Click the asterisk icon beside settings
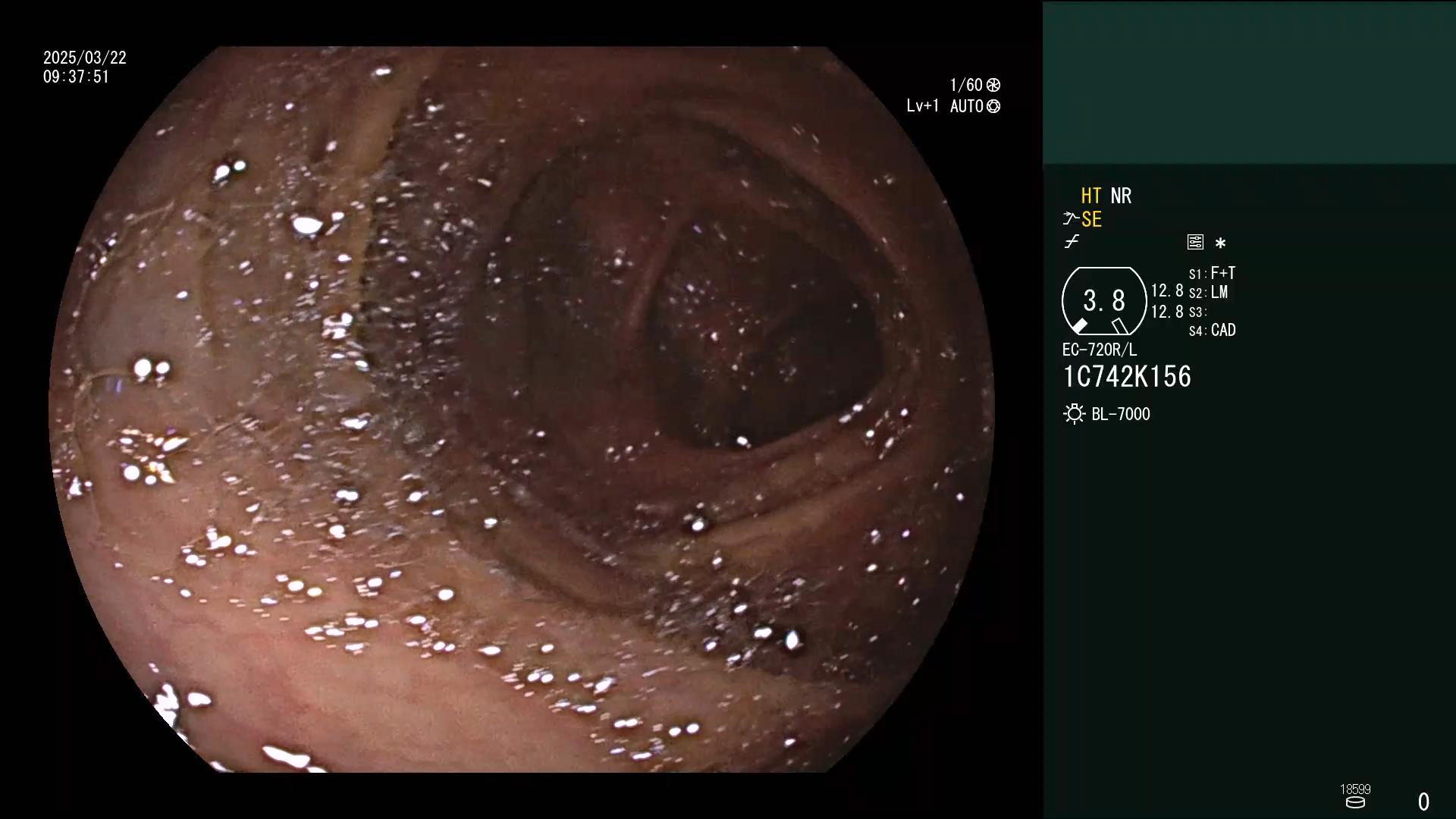Viewport: 1456px width, 819px height. tap(1220, 243)
